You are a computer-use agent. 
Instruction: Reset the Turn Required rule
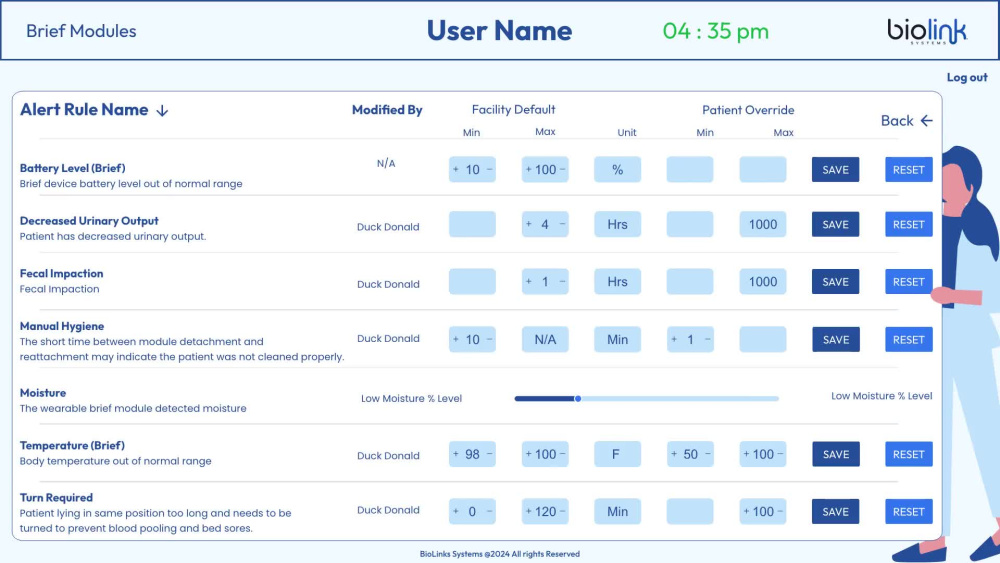[909, 512]
